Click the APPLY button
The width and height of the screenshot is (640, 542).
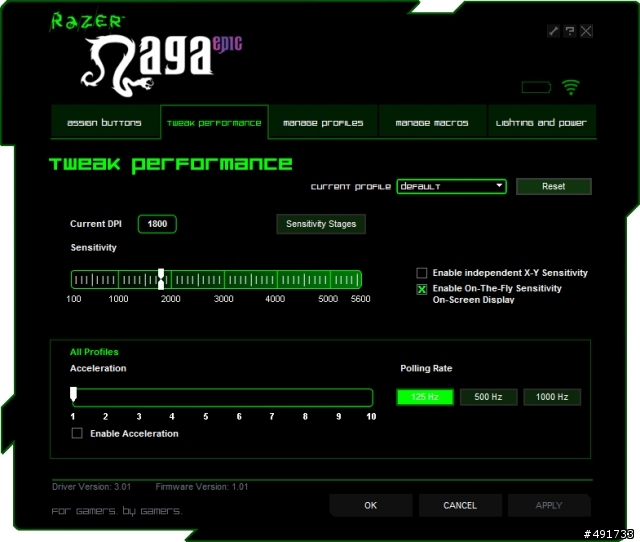pos(549,506)
